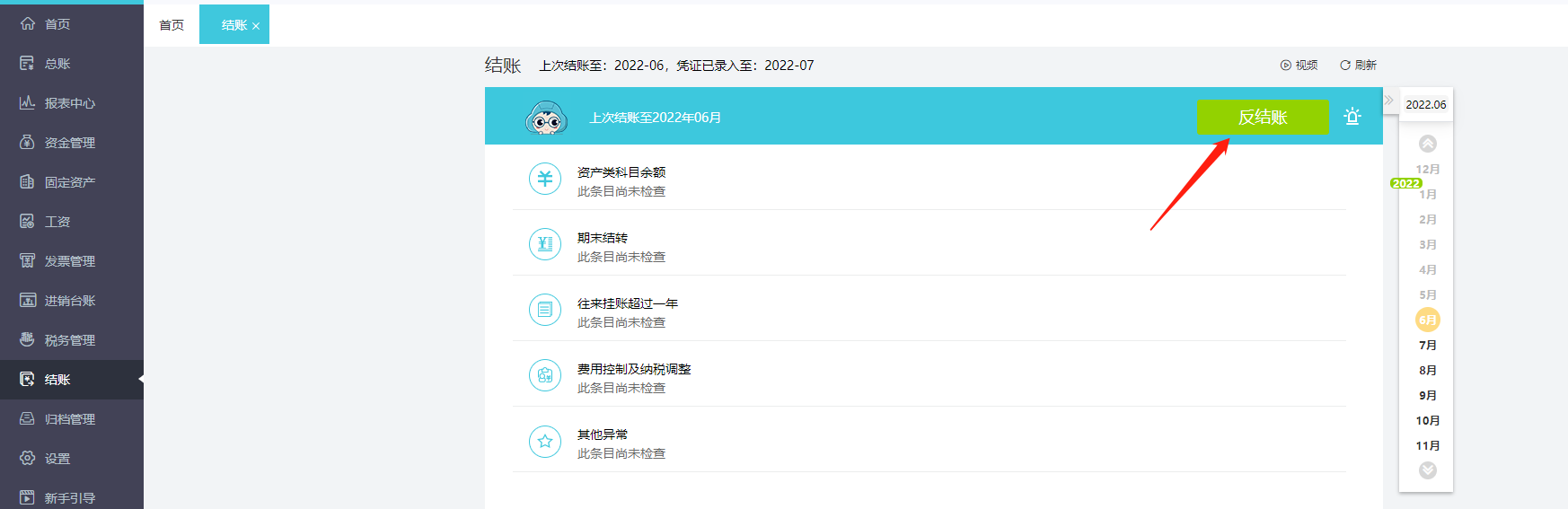This screenshot has width=1568, height=509.
Task: Click the 新手引导 guide icon
Action: pos(27,497)
